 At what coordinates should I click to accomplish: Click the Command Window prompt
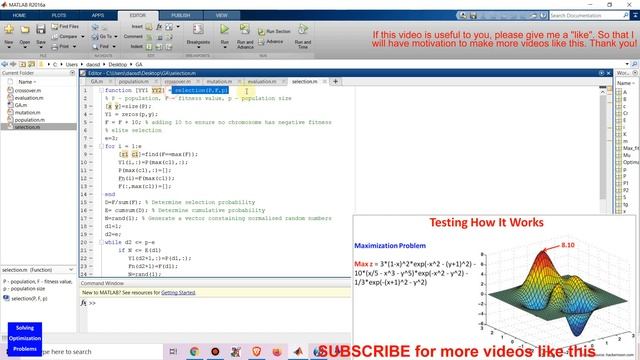[x=93, y=303]
